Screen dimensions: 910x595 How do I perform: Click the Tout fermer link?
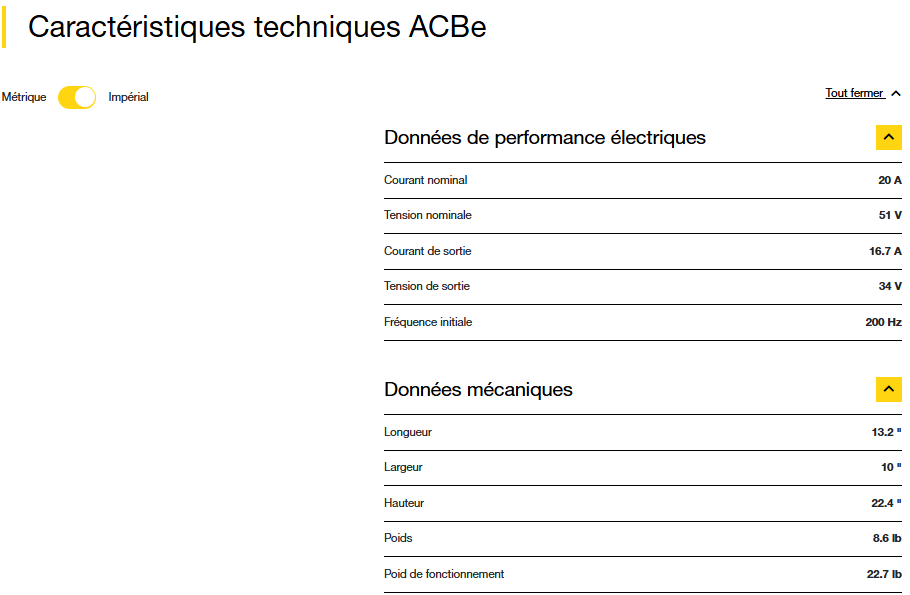854,93
